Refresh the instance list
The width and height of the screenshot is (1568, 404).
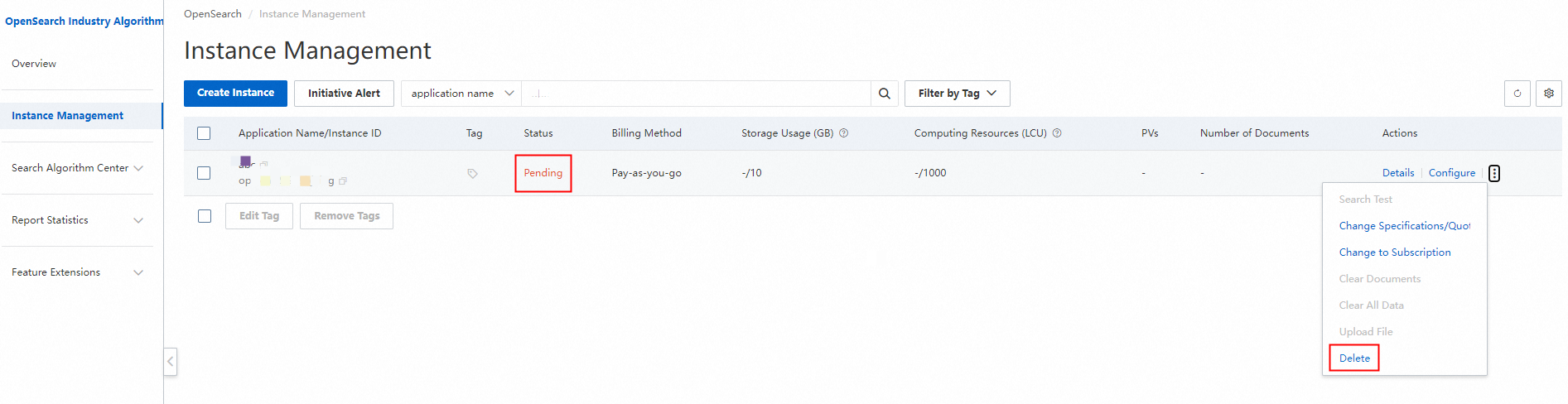tap(1517, 94)
